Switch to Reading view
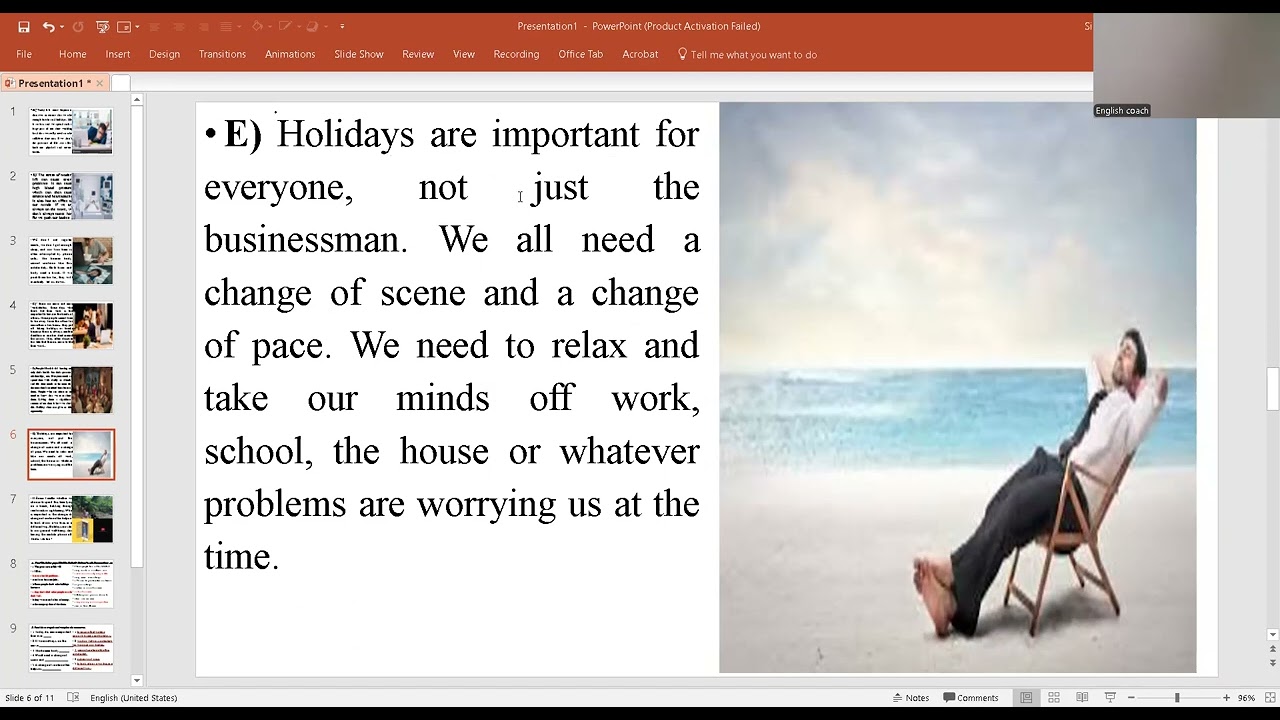The height and width of the screenshot is (720, 1280). click(x=1082, y=698)
